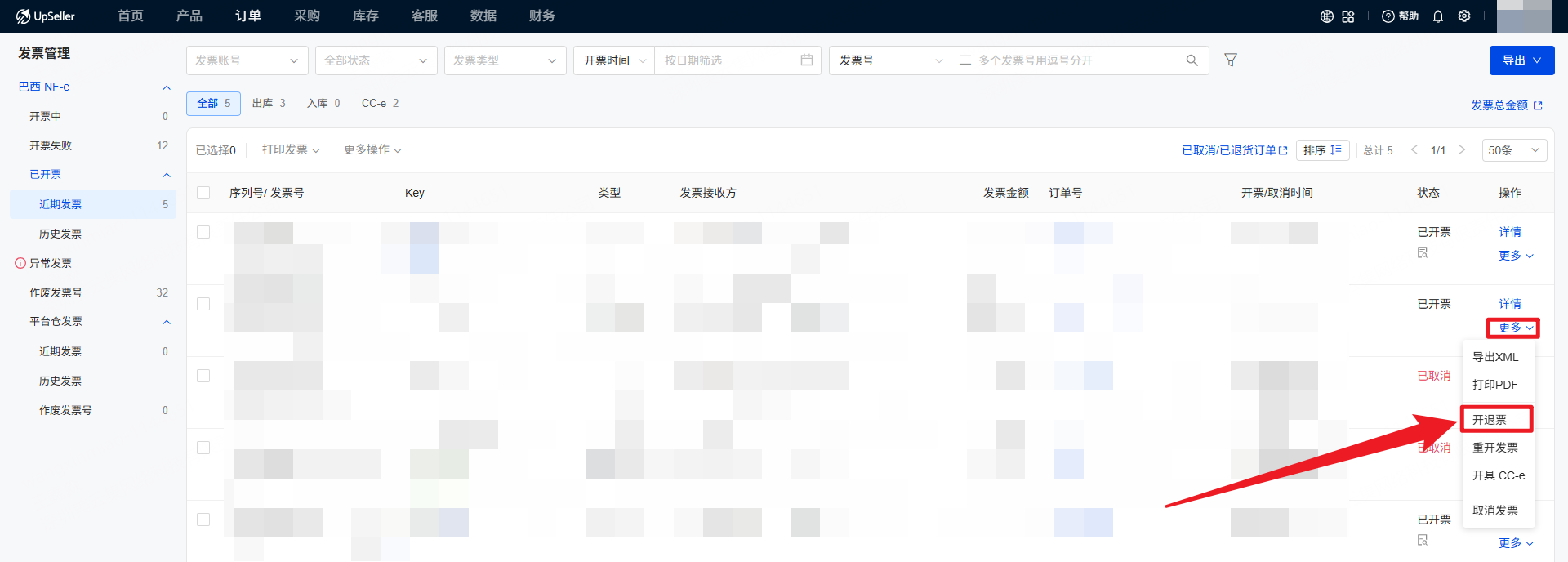Click the blue 导出 button
1568x562 pixels.
(1521, 60)
